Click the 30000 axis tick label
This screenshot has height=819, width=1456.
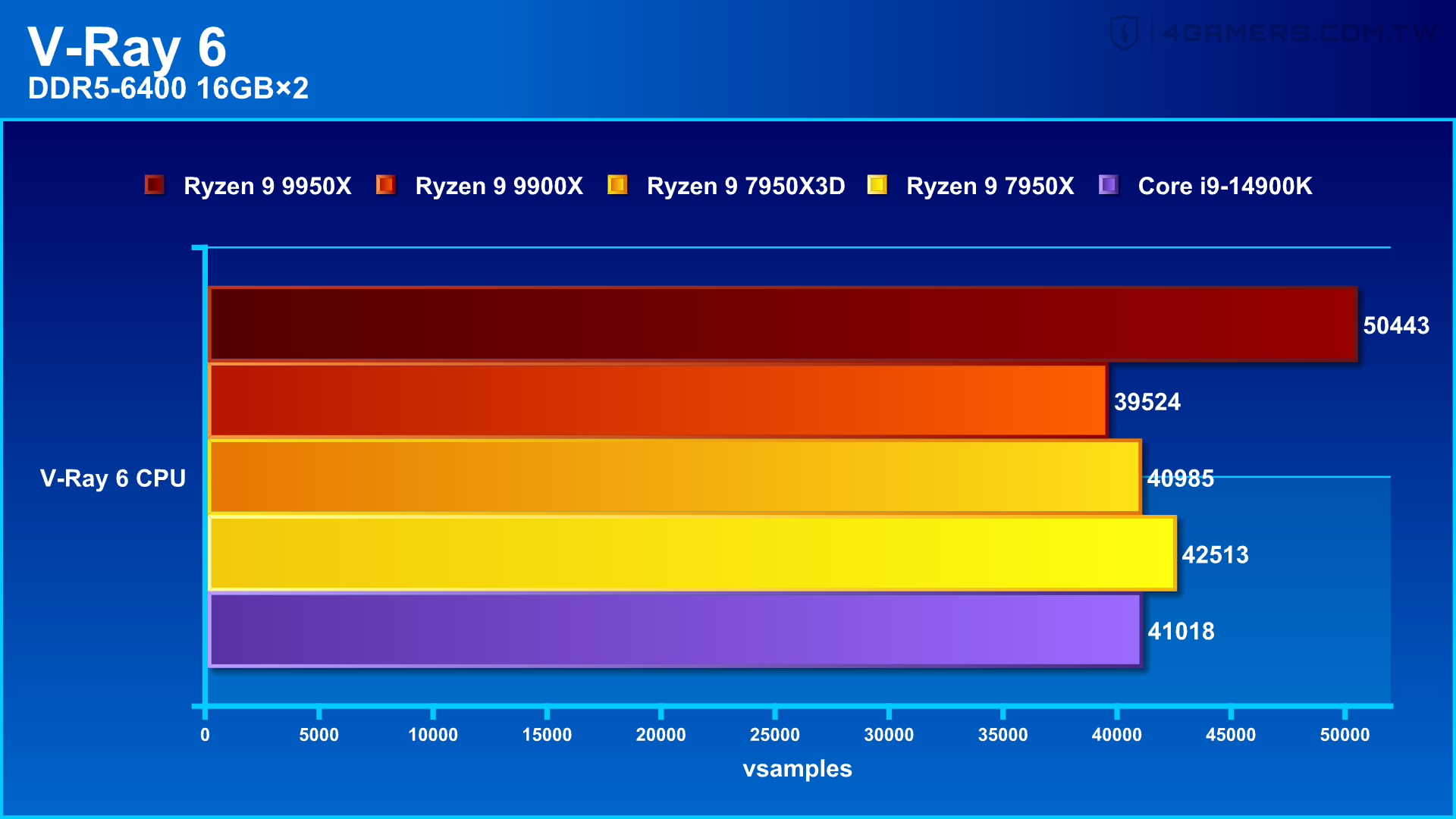pyautogui.click(x=889, y=735)
